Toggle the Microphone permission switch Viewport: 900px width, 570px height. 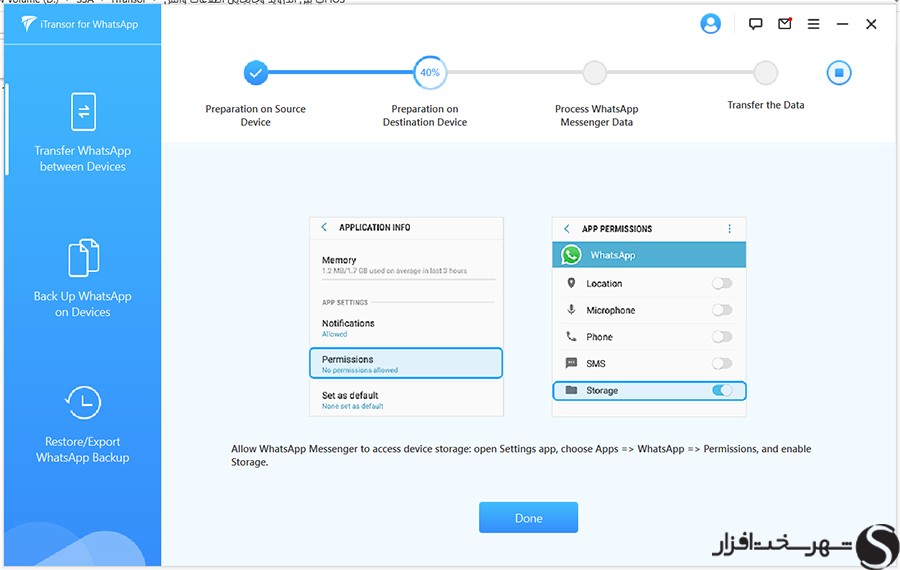722,310
